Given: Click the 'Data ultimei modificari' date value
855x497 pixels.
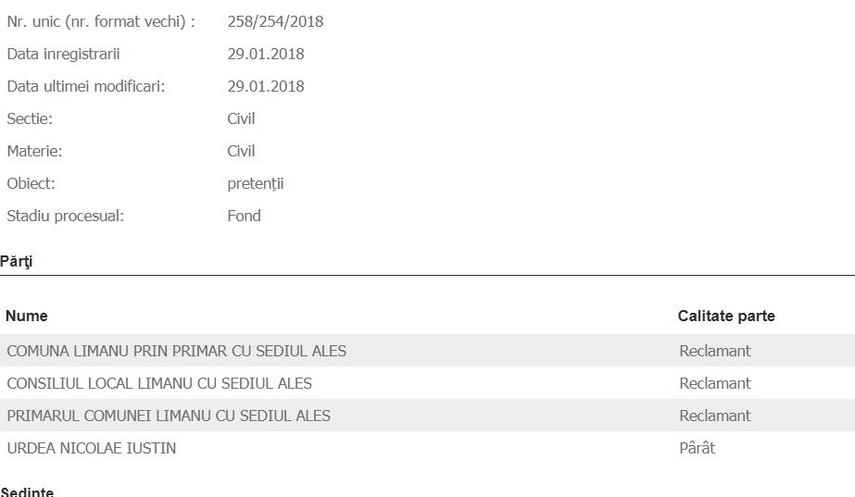Looking at the screenshot, I should tap(266, 86).
